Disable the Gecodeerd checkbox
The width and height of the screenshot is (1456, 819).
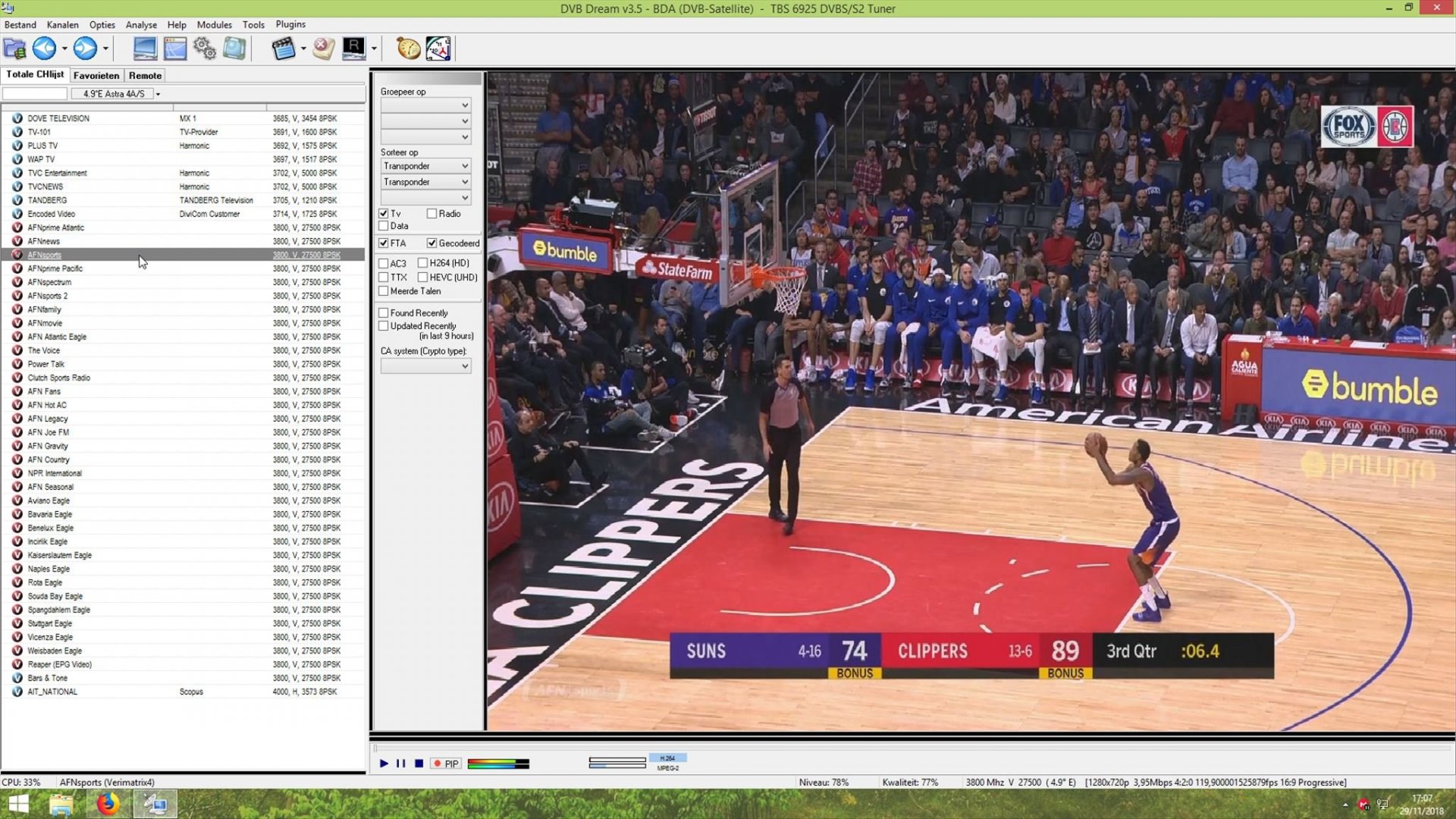pyautogui.click(x=432, y=243)
